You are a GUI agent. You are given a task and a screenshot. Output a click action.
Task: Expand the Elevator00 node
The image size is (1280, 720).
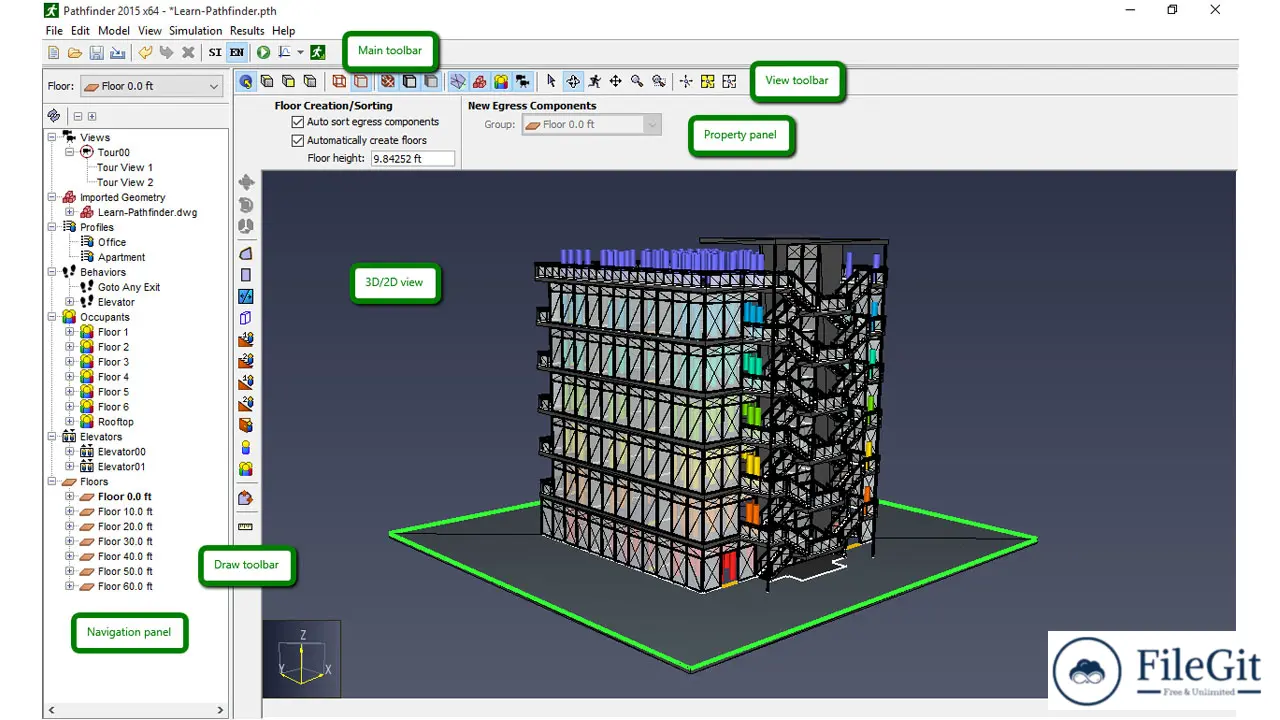[x=70, y=452]
